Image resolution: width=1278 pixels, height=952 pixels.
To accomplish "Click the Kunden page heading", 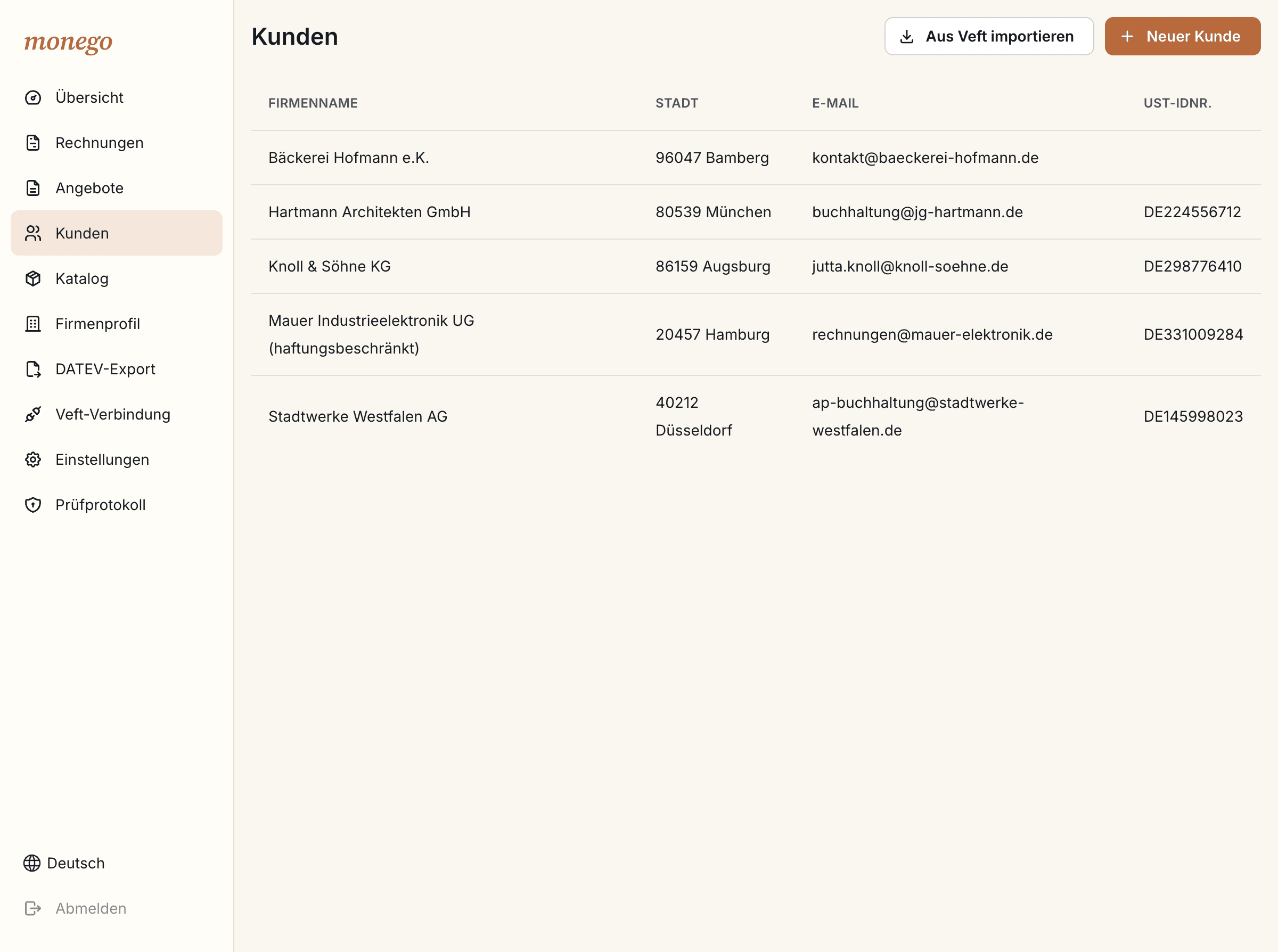I will pyautogui.click(x=294, y=36).
